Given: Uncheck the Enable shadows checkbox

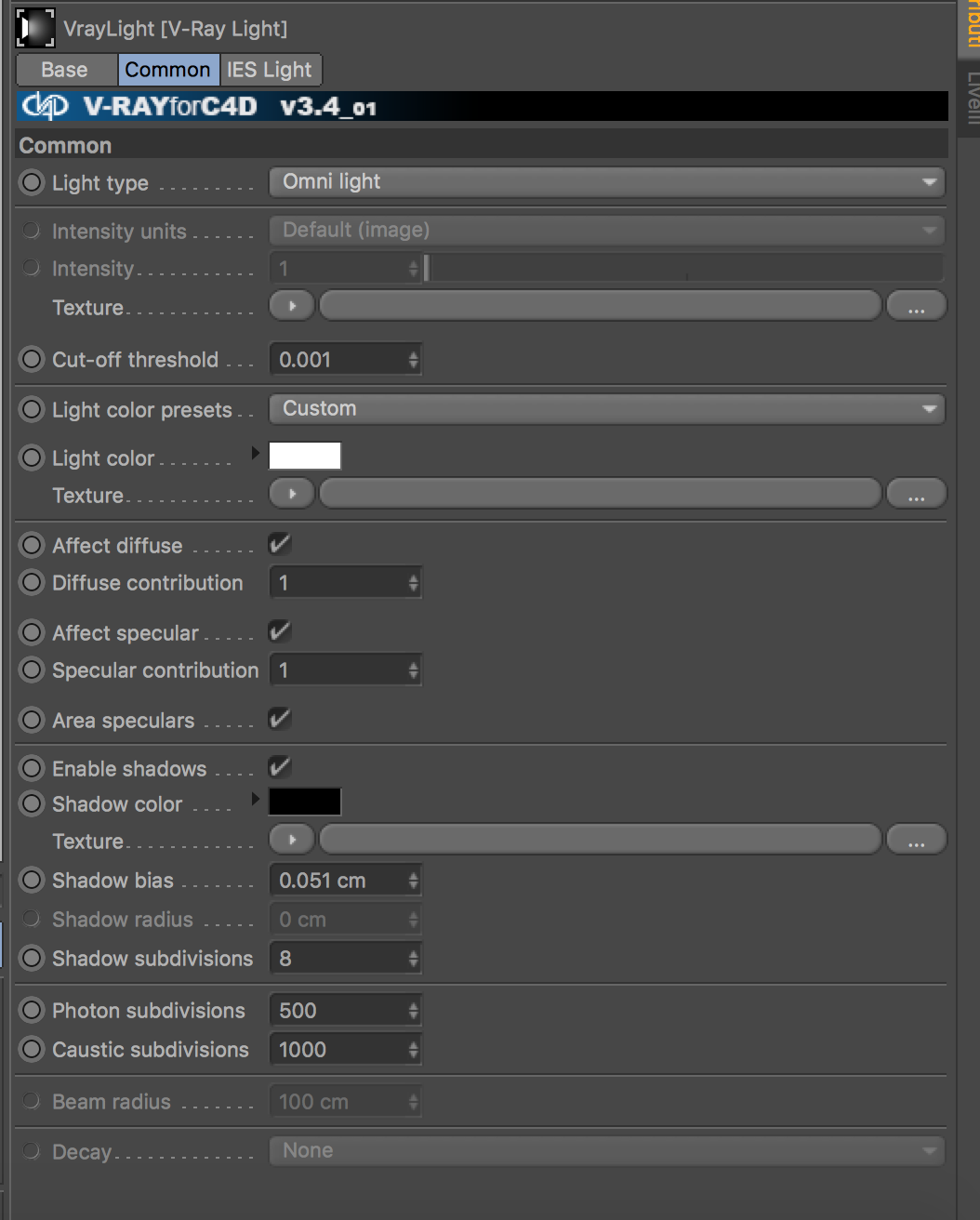Looking at the screenshot, I should pyautogui.click(x=280, y=767).
